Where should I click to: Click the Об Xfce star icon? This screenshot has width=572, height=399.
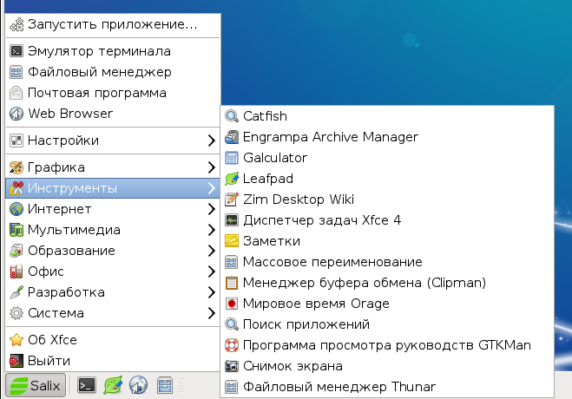[x=16, y=340]
